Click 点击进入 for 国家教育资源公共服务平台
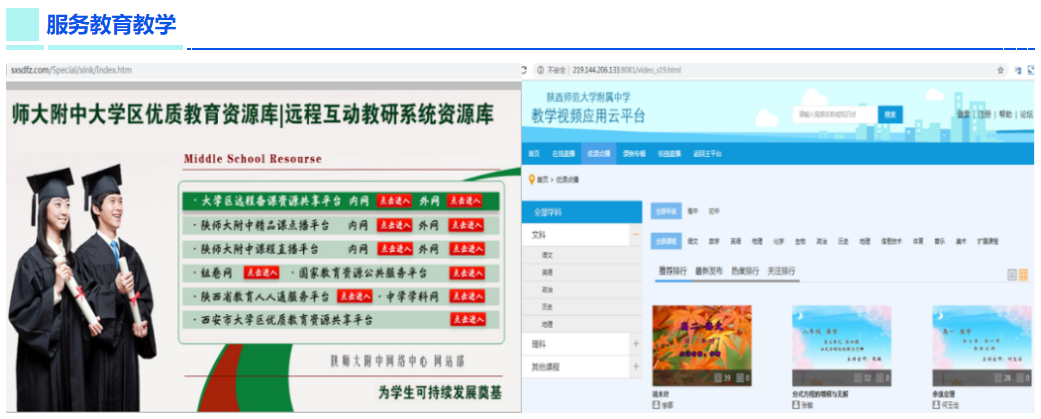The image size is (1041, 419). [x=467, y=273]
